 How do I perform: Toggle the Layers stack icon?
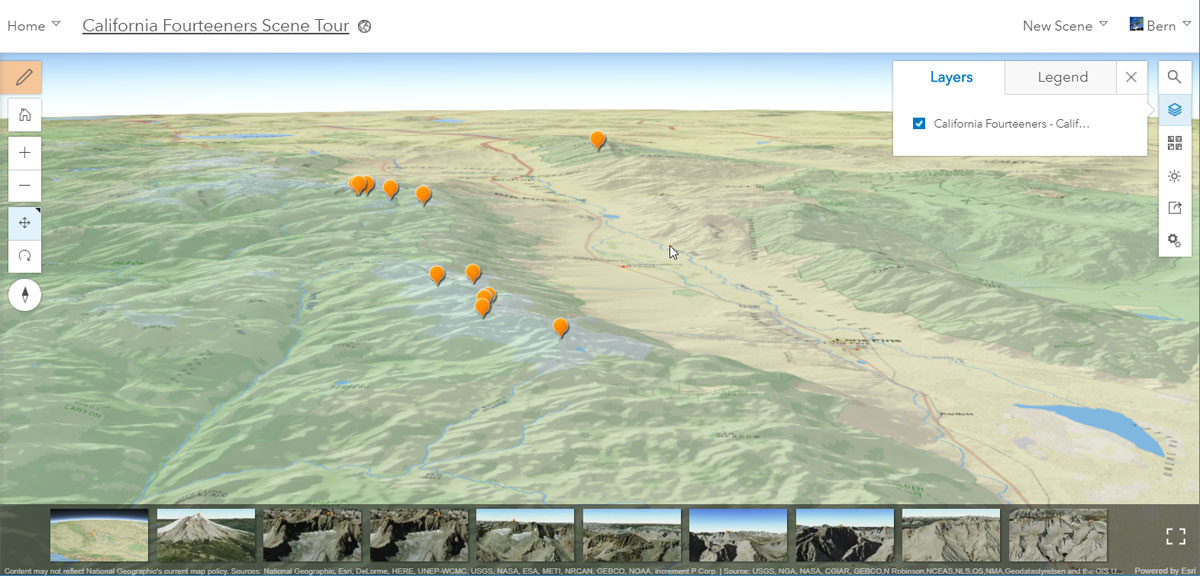(1175, 110)
